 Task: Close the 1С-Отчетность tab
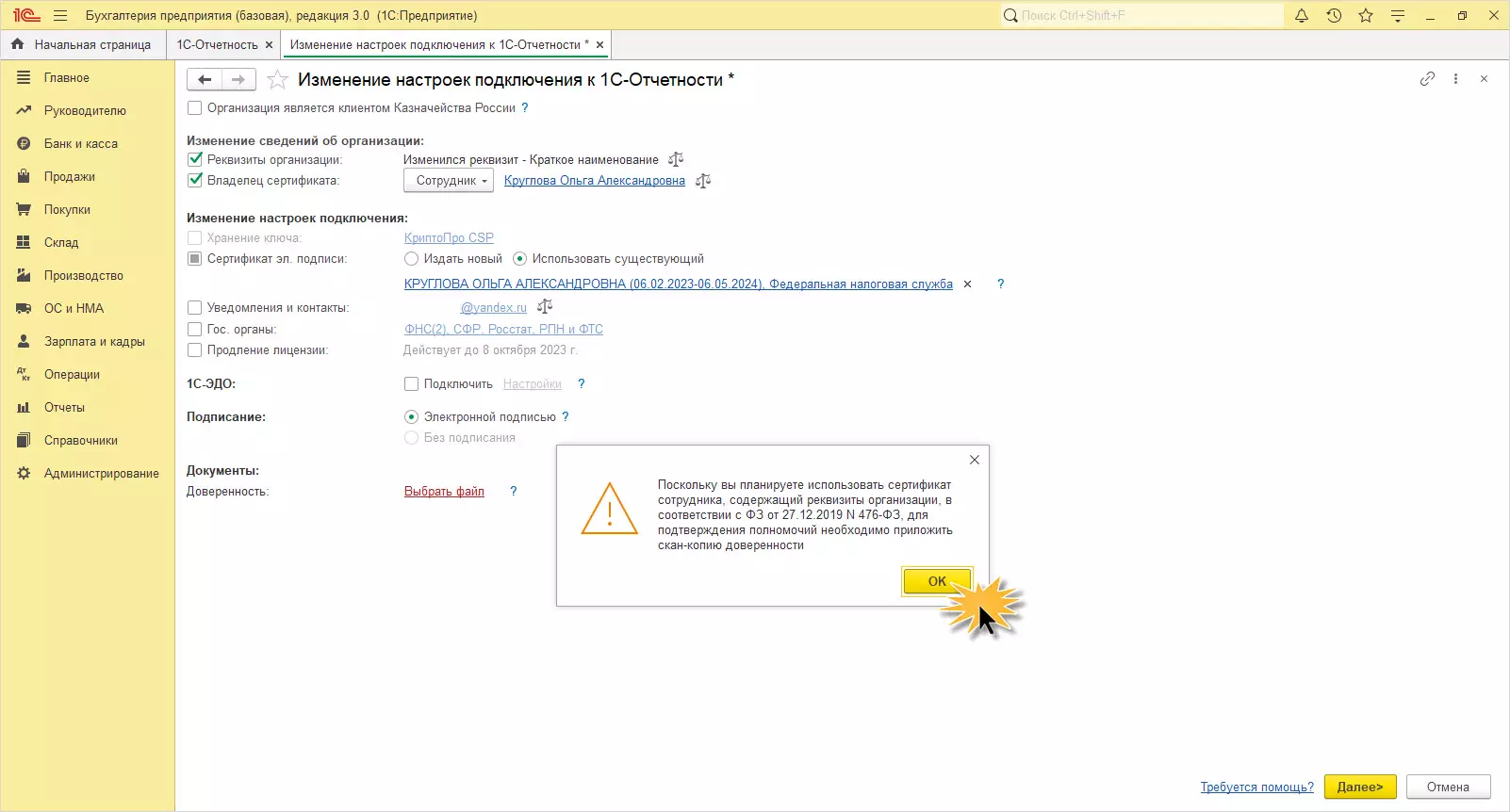point(269,44)
